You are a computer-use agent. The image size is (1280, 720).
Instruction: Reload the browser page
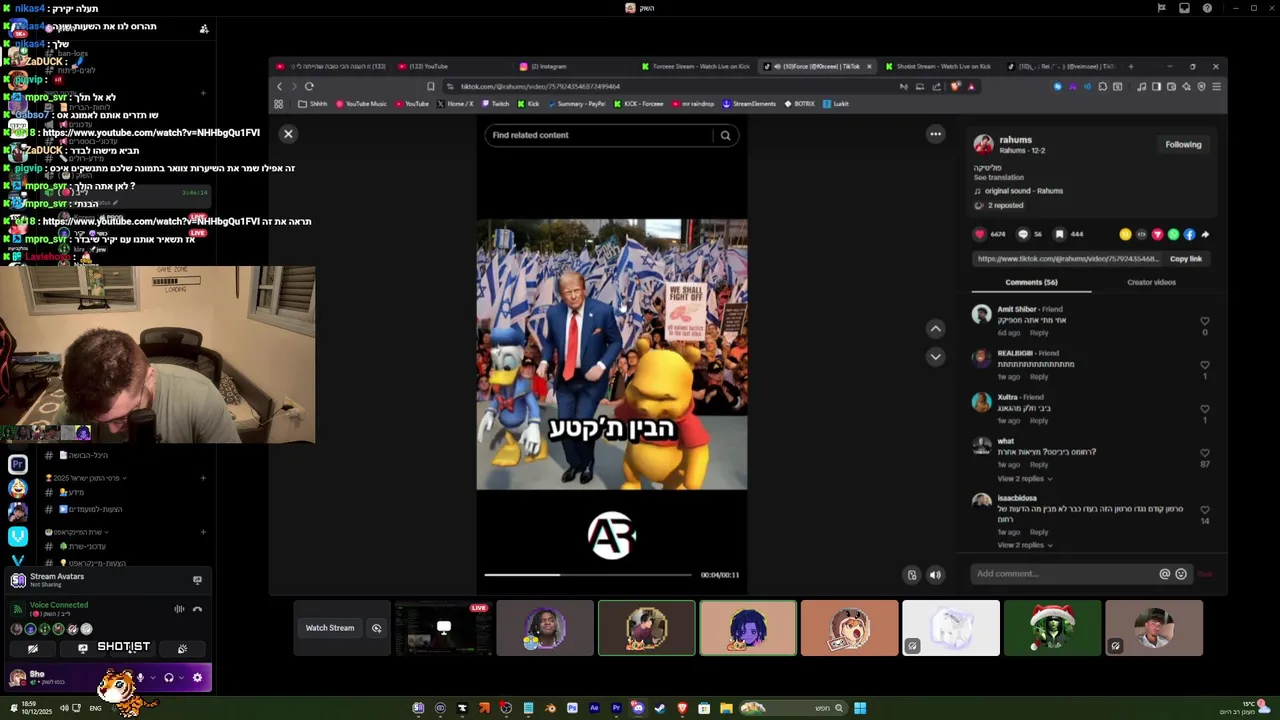pyautogui.click(x=309, y=86)
